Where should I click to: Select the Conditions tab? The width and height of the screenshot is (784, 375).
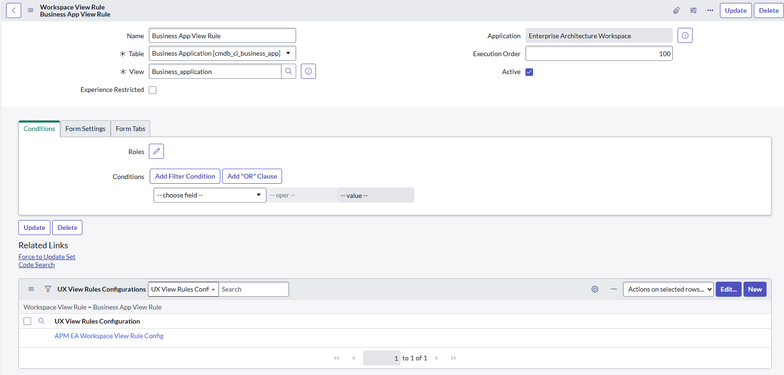(x=40, y=128)
